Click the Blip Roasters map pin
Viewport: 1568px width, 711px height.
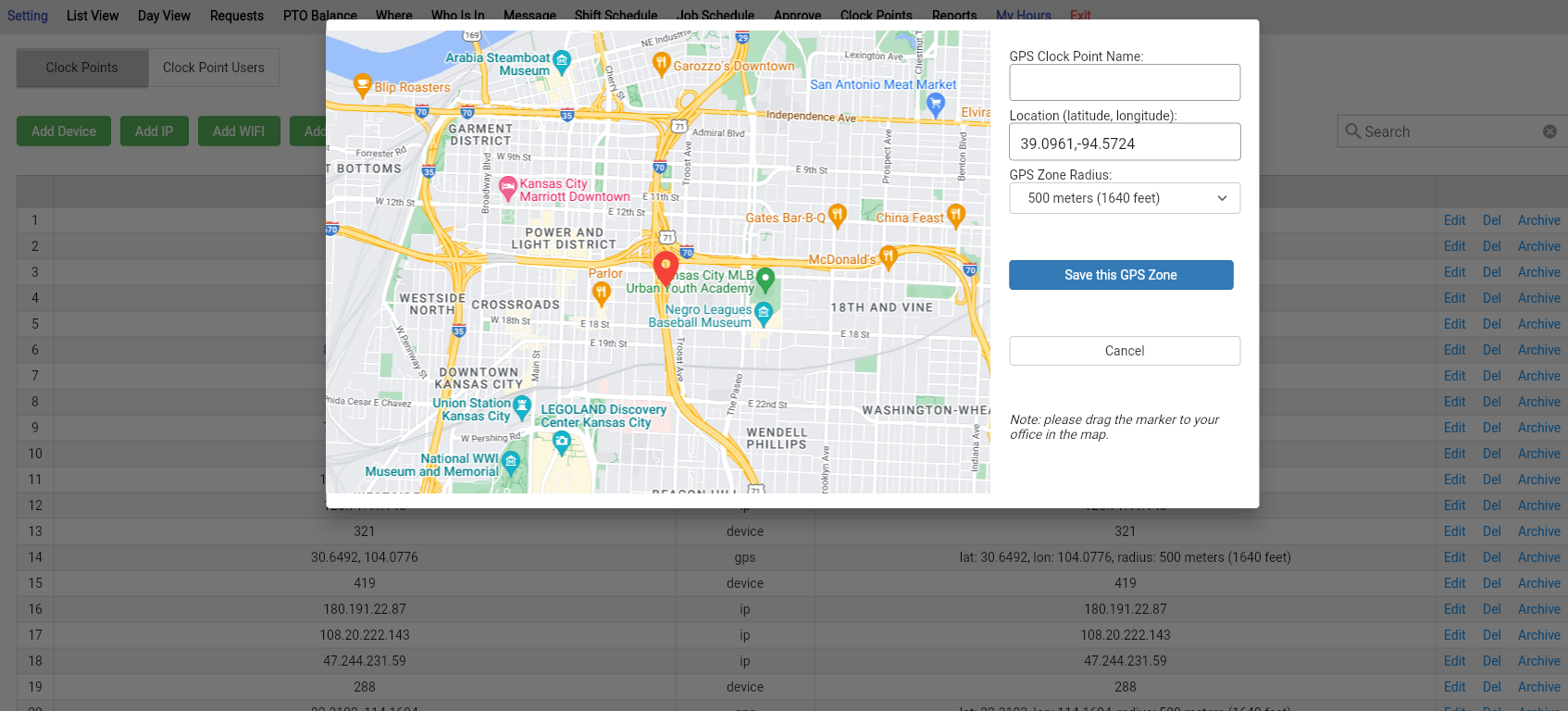coord(363,86)
